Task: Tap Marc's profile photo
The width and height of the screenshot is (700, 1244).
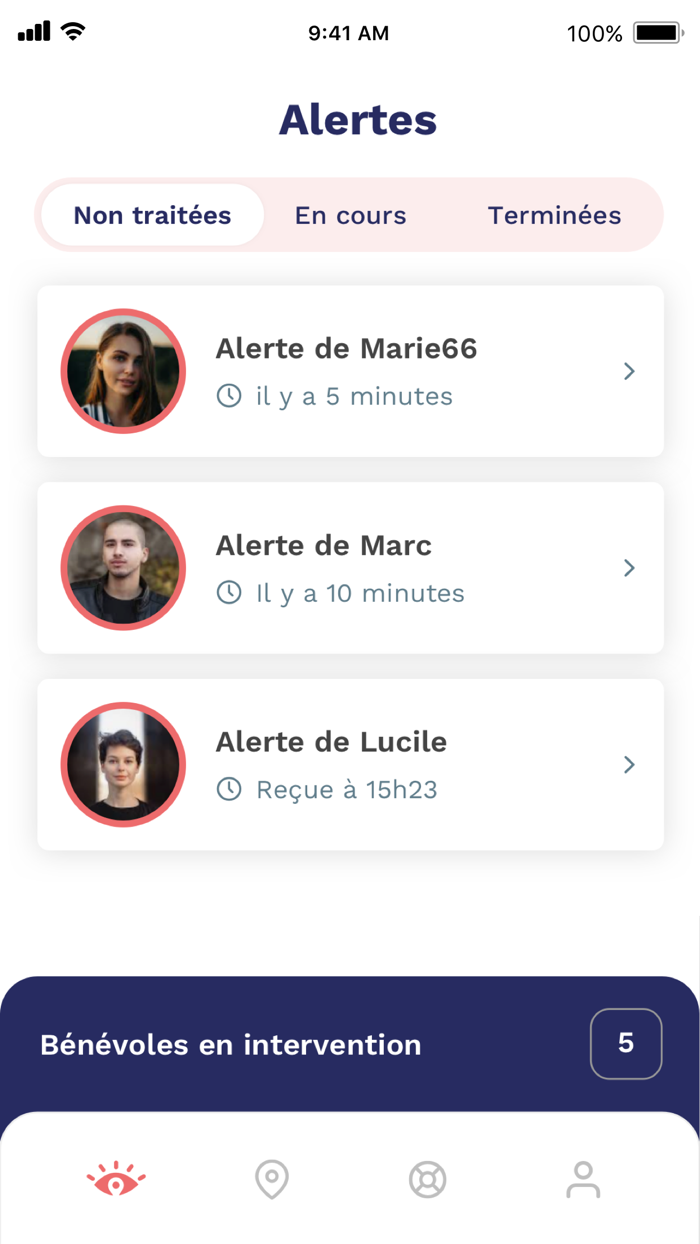Action: (x=123, y=567)
